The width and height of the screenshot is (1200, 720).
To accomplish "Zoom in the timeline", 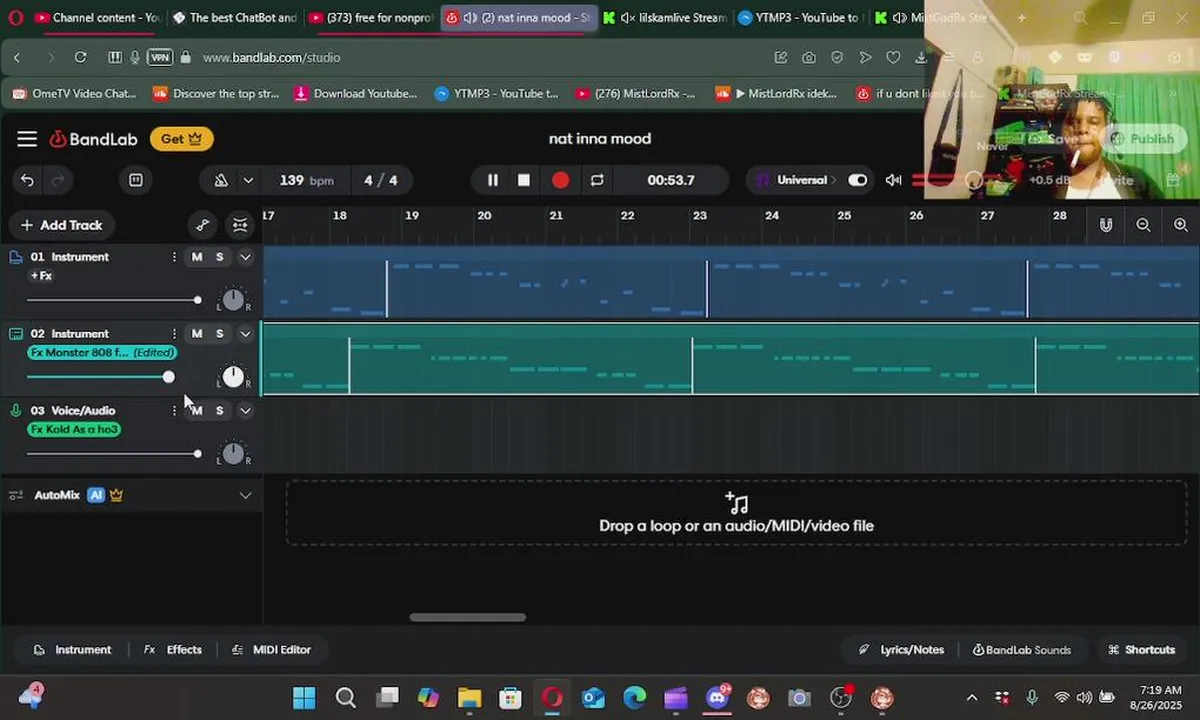I will 1181,225.
